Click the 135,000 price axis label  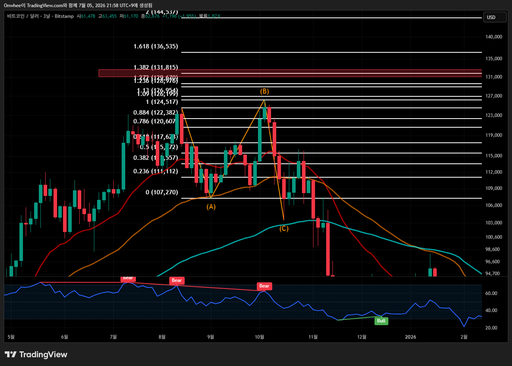click(x=494, y=59)
